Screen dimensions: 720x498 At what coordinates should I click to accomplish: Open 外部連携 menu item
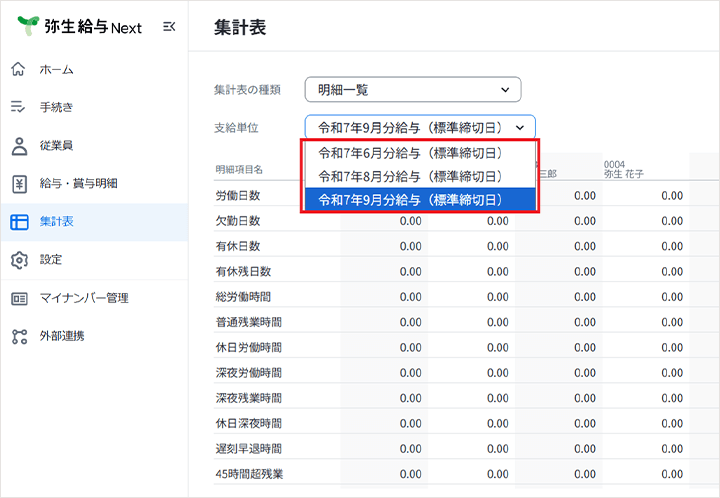(62, 336)
